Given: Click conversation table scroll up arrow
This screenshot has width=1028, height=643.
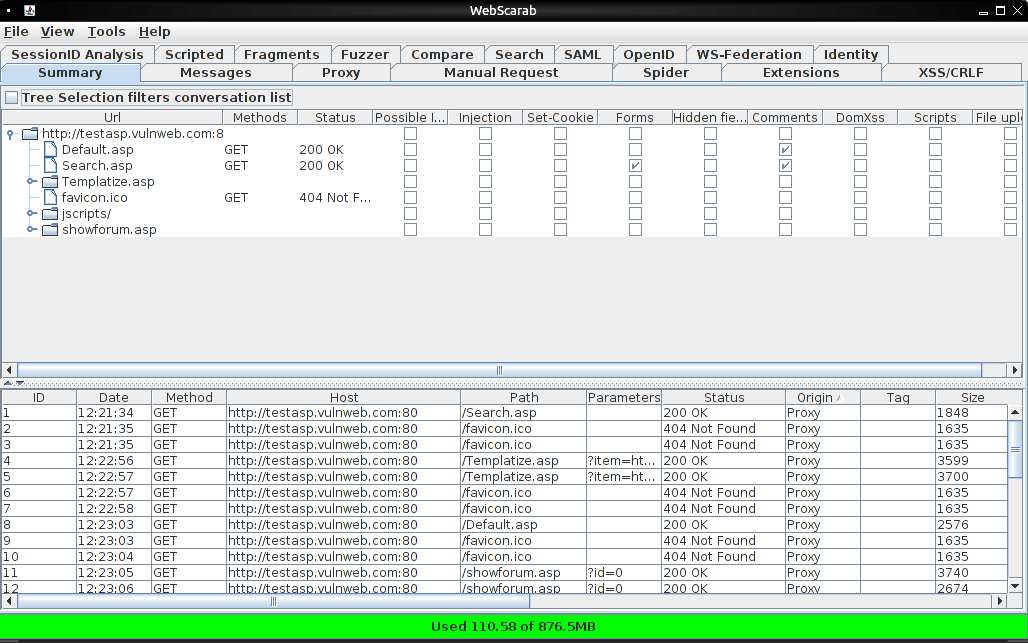Looking at the screenshot, I should pos(1015,412).
